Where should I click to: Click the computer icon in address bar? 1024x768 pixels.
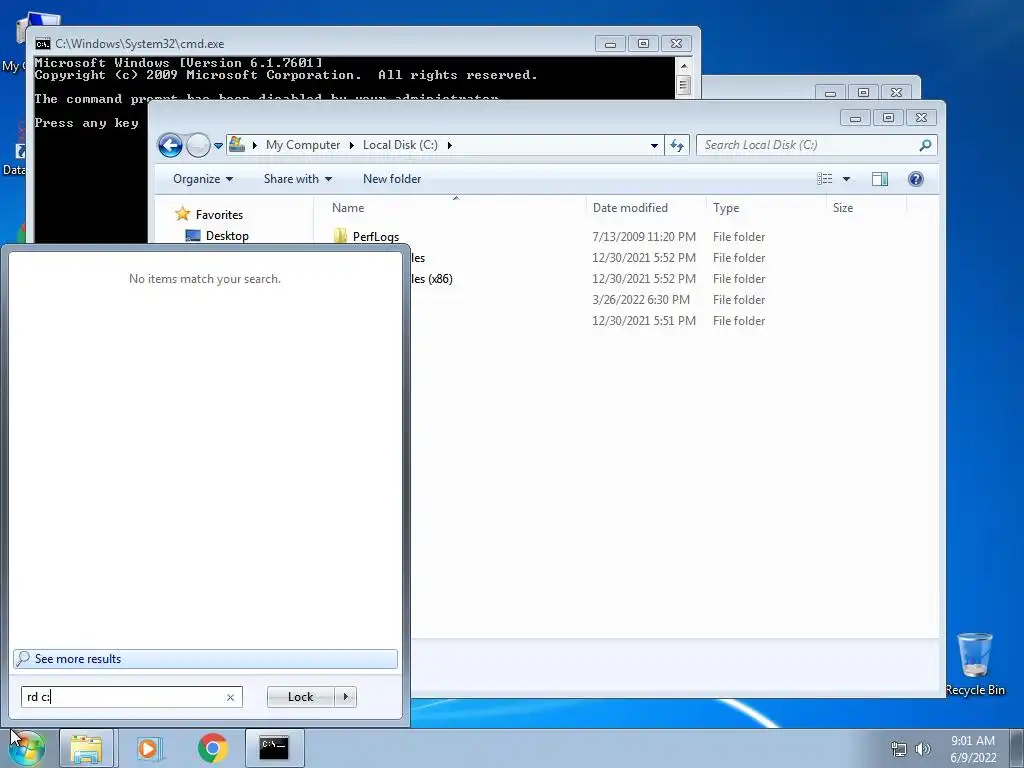point(237,144)
